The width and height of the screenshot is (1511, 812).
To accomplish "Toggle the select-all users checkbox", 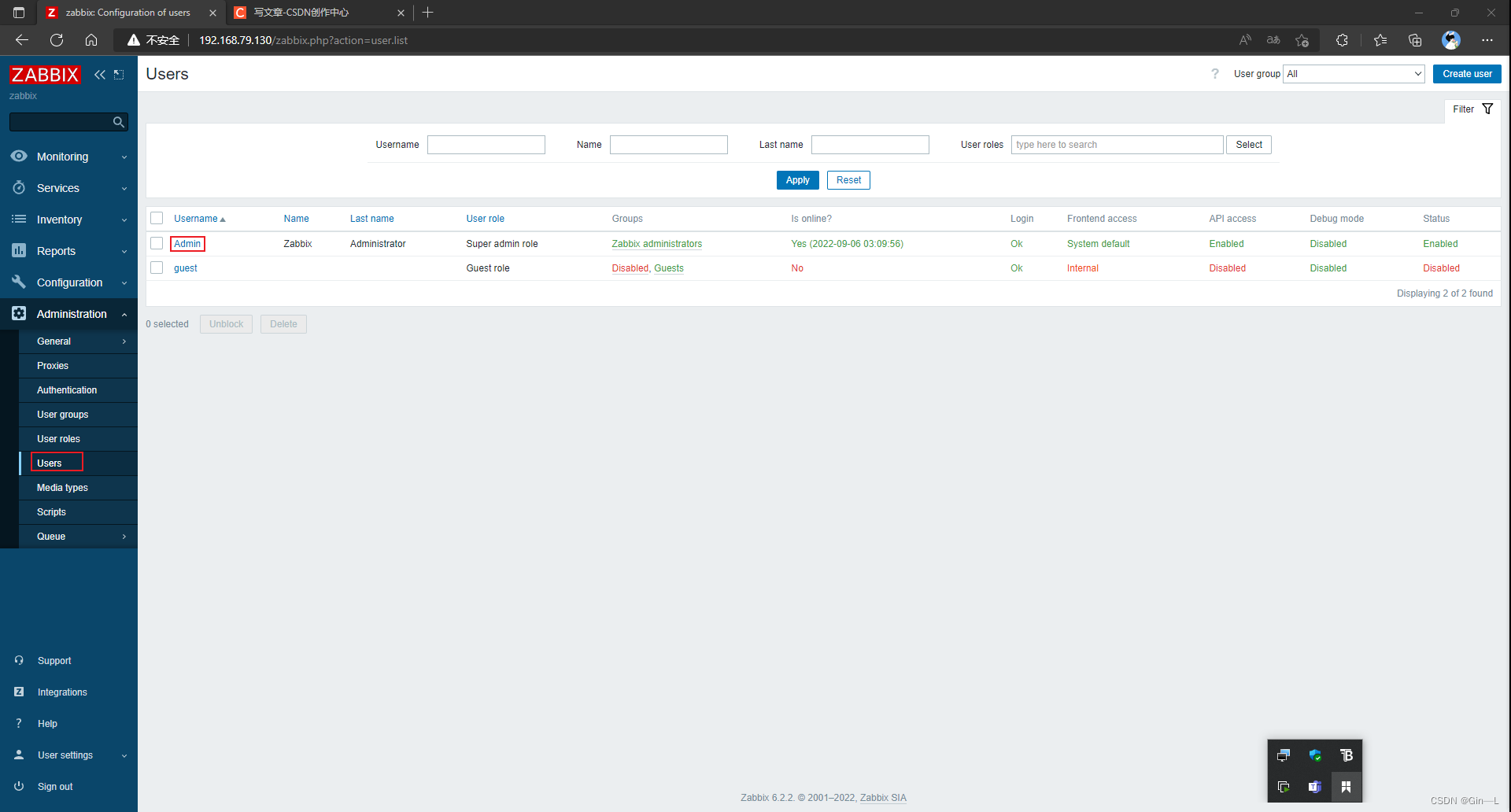I will click(x=157, y=218).
